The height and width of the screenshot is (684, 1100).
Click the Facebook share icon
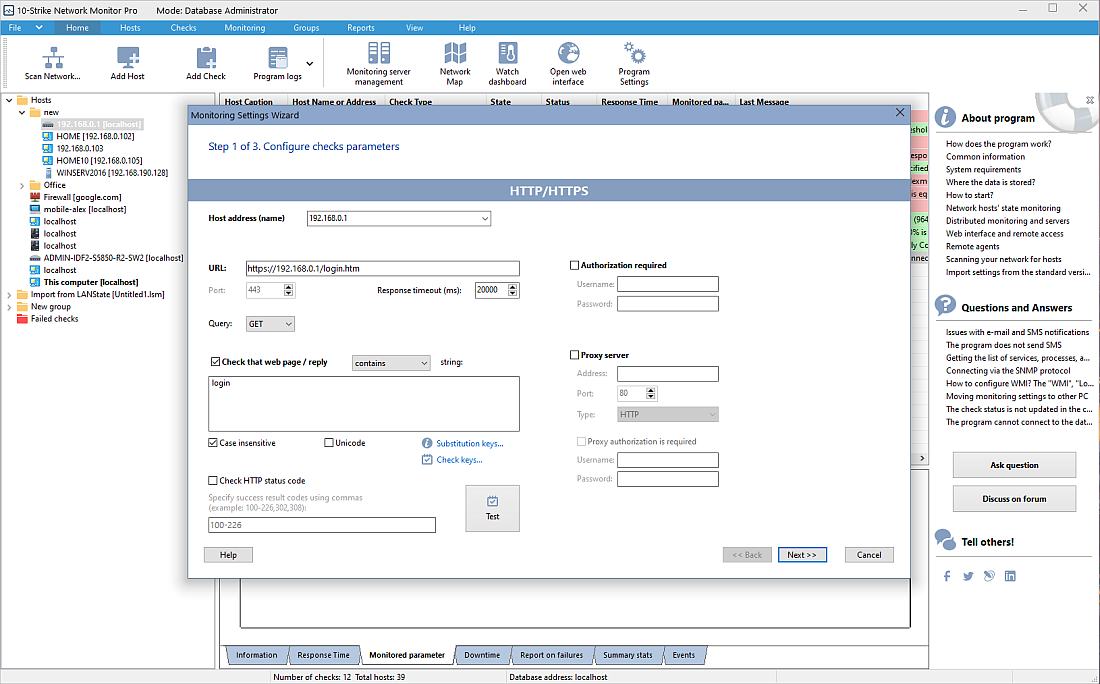pyautogui.click(x=947, y=576)
